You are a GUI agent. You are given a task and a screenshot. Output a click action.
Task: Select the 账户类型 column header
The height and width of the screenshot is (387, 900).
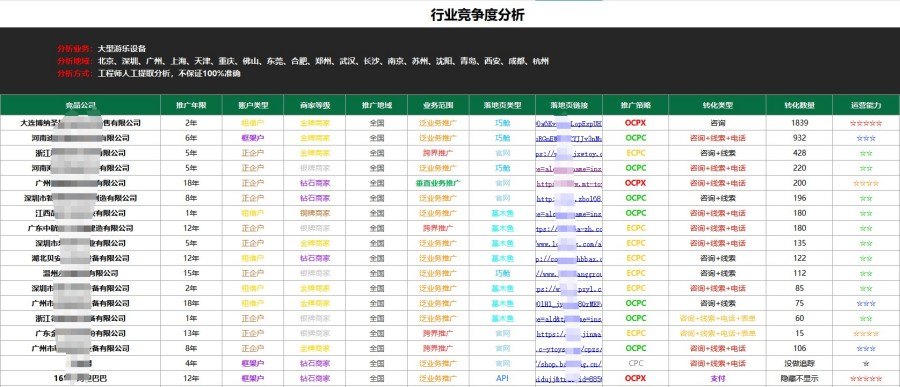[253, 106]
